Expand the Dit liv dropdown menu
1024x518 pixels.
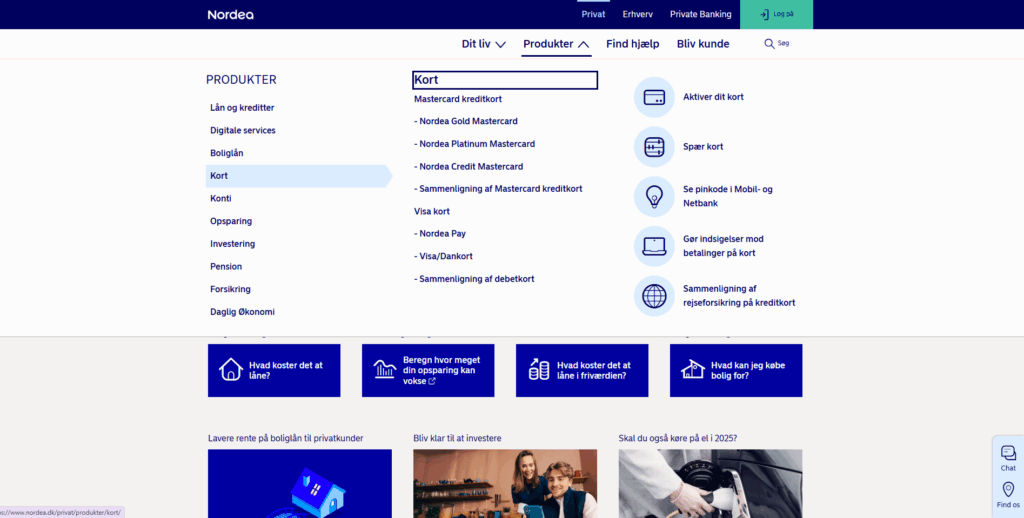pos(484,44)
